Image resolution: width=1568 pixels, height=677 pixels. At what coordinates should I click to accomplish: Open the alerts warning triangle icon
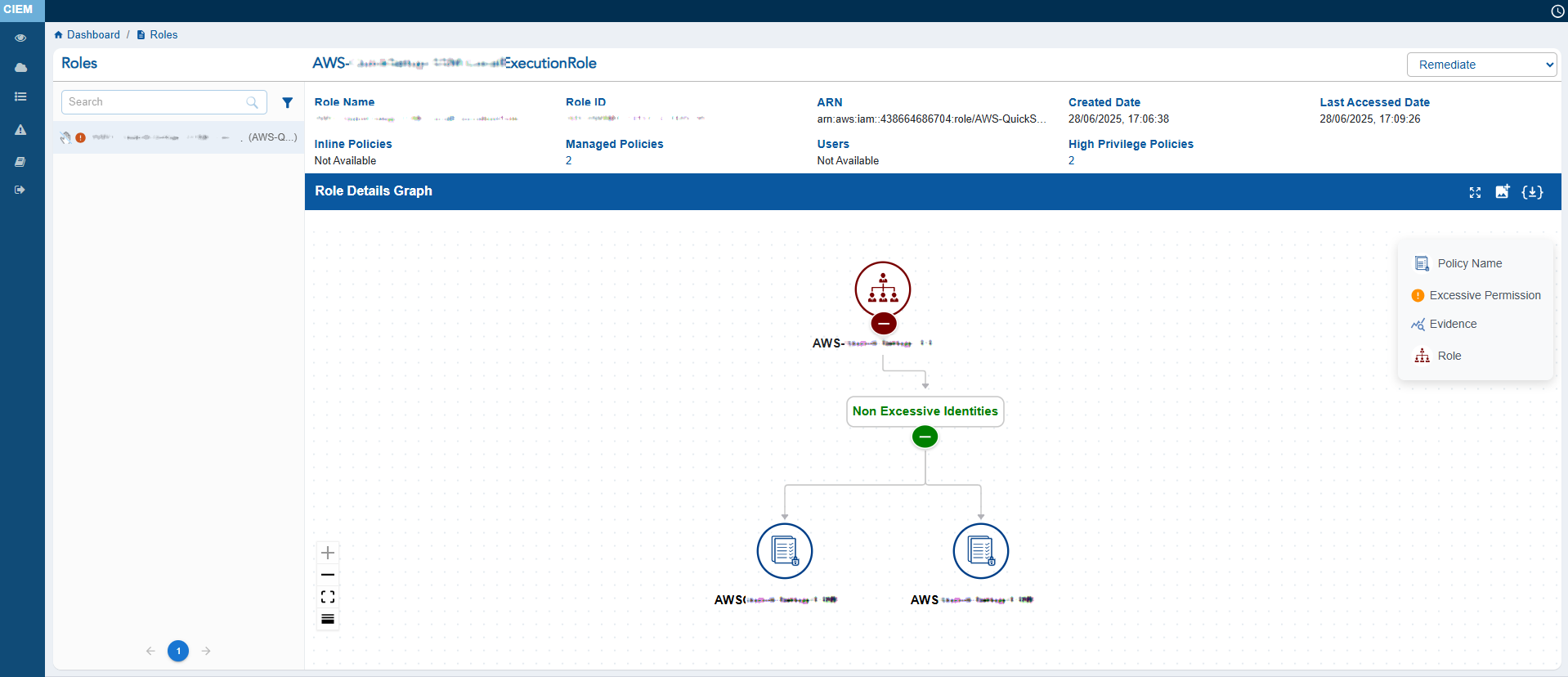pos(20,130)
